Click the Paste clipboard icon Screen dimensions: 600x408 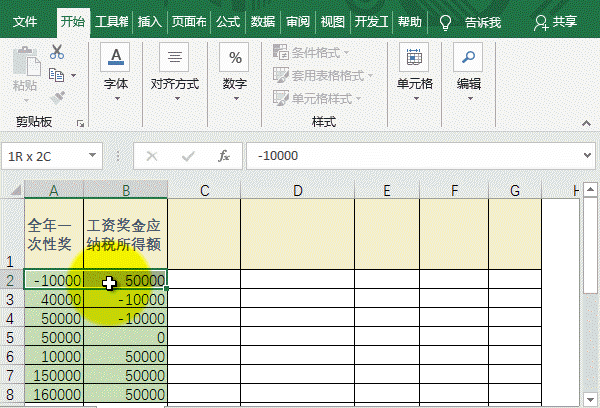[x=25, y=68]
